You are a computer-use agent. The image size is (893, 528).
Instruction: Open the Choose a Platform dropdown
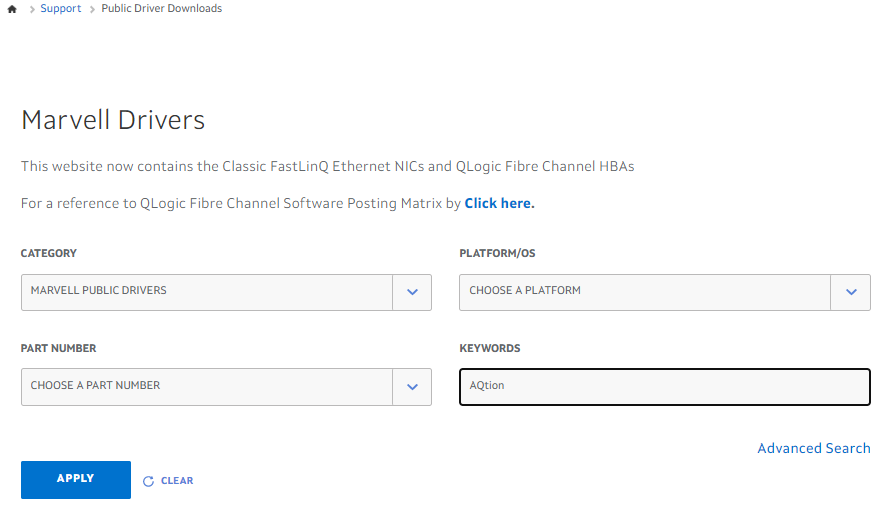665,292
